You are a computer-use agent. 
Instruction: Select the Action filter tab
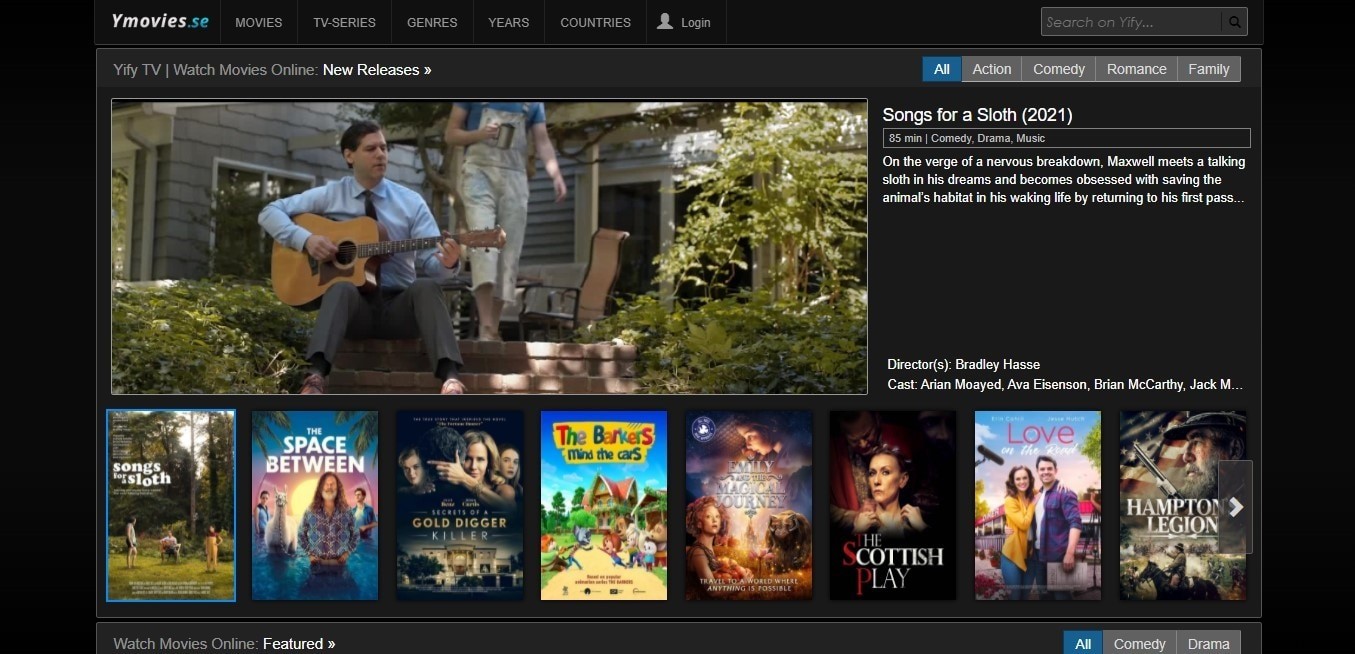pos(991,69)
